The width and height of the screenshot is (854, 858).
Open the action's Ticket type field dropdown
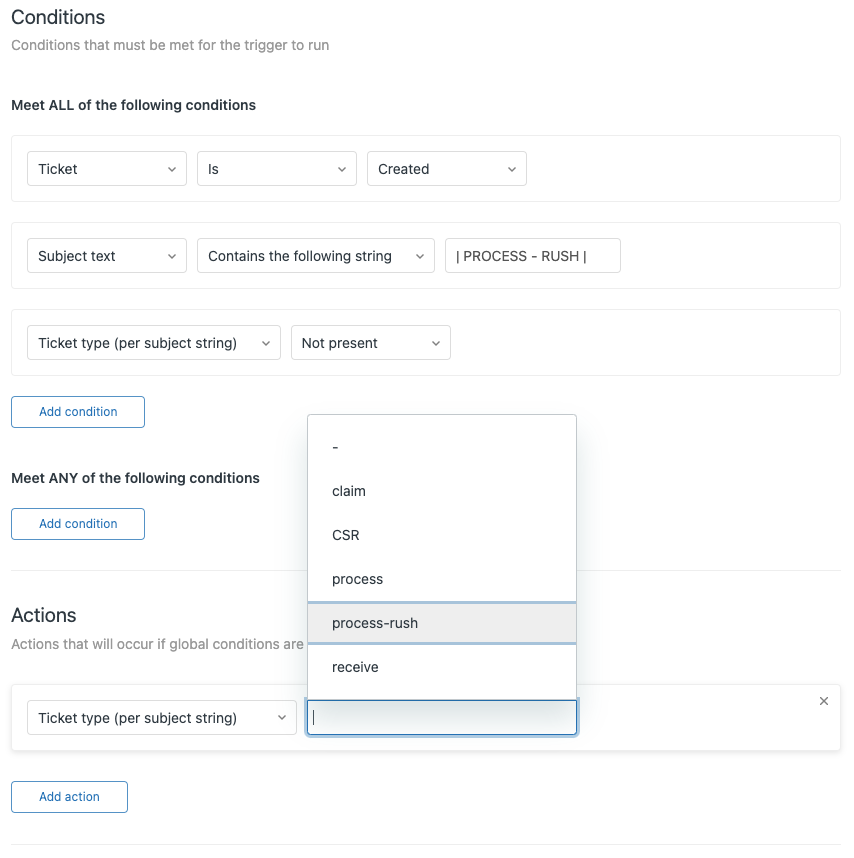pyautogui.click(x=161, y=718)
